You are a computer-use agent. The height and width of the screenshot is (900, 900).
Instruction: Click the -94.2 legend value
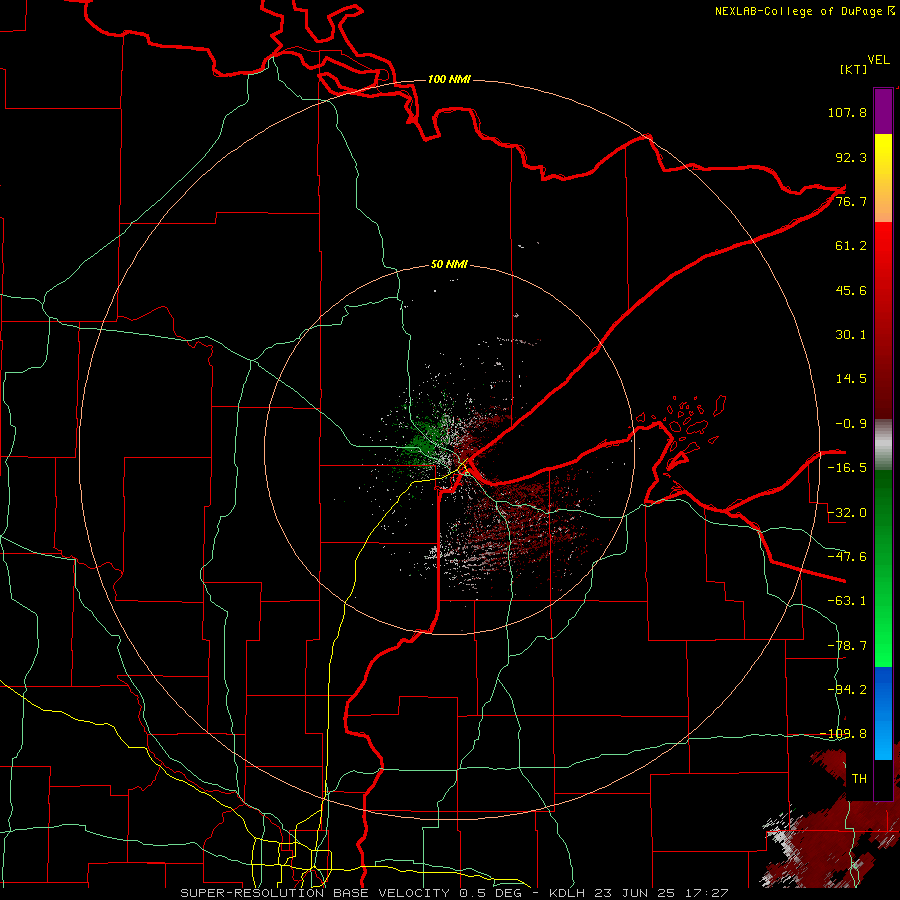(x=847, y=689)
